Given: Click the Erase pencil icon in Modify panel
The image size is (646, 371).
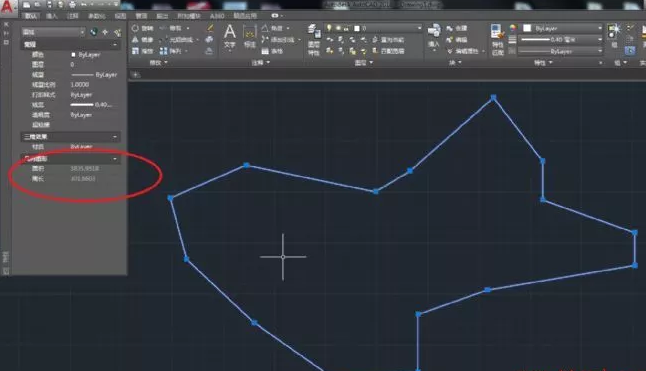Looking at the screenshot, I should tap(210, 28).
